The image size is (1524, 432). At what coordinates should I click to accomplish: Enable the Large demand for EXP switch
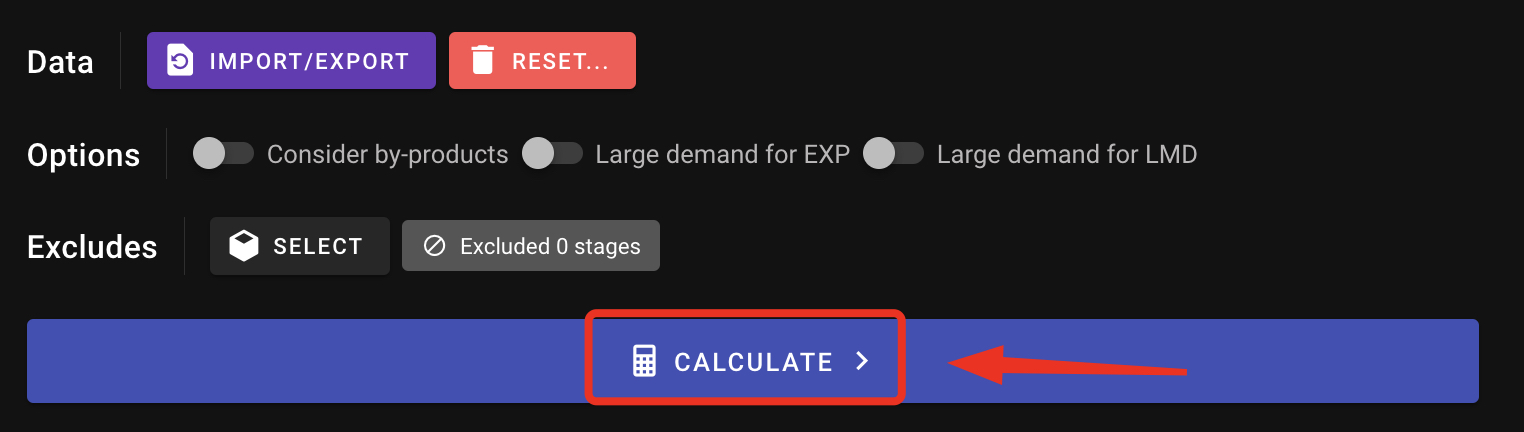(552, 154)
